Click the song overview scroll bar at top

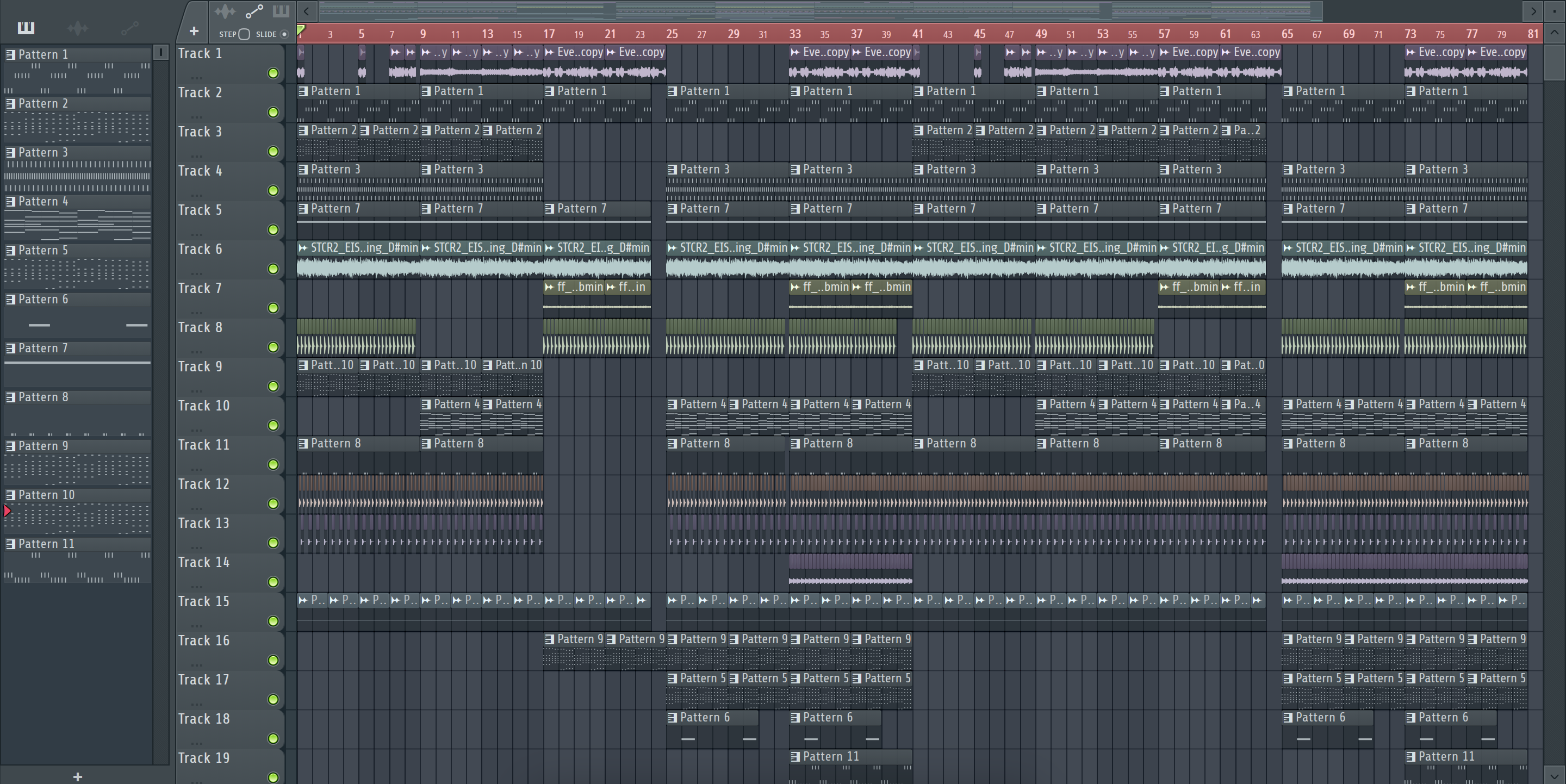[821, 11]
